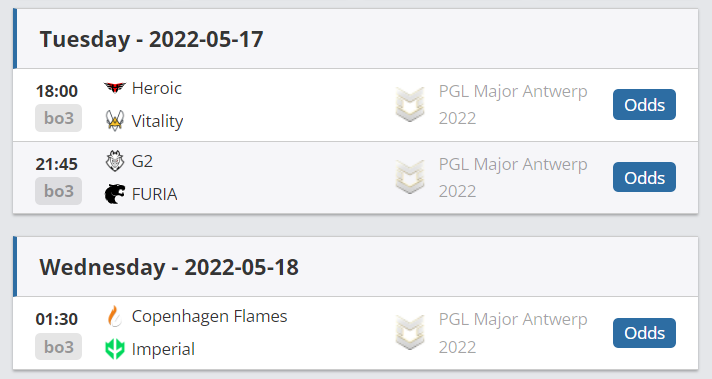
Task: Open Odds for Copenhagen Flames vs Imperial
Action: (x=644, y=333)
